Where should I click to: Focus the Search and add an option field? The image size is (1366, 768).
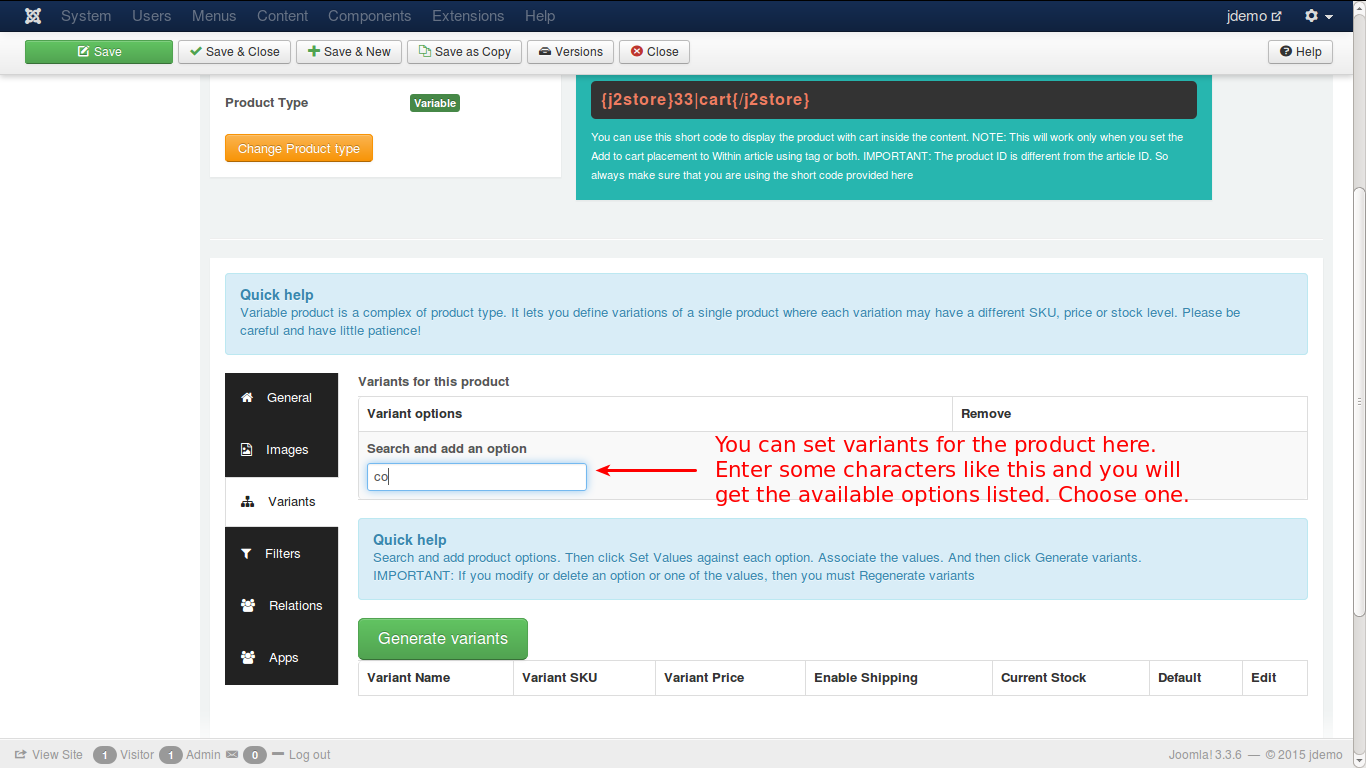[x=476, y=477]
